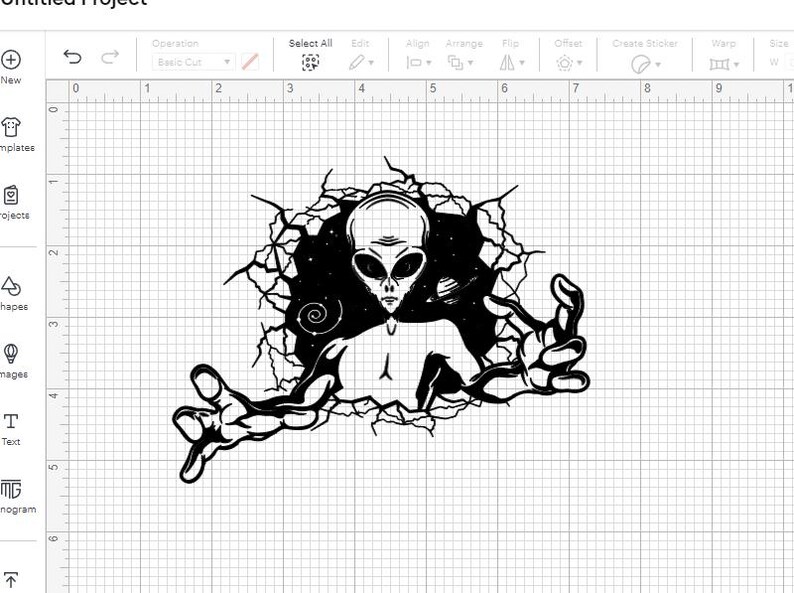Screen dimensions: 794x593
Task: Click the Select All icon
Action: 310,63
